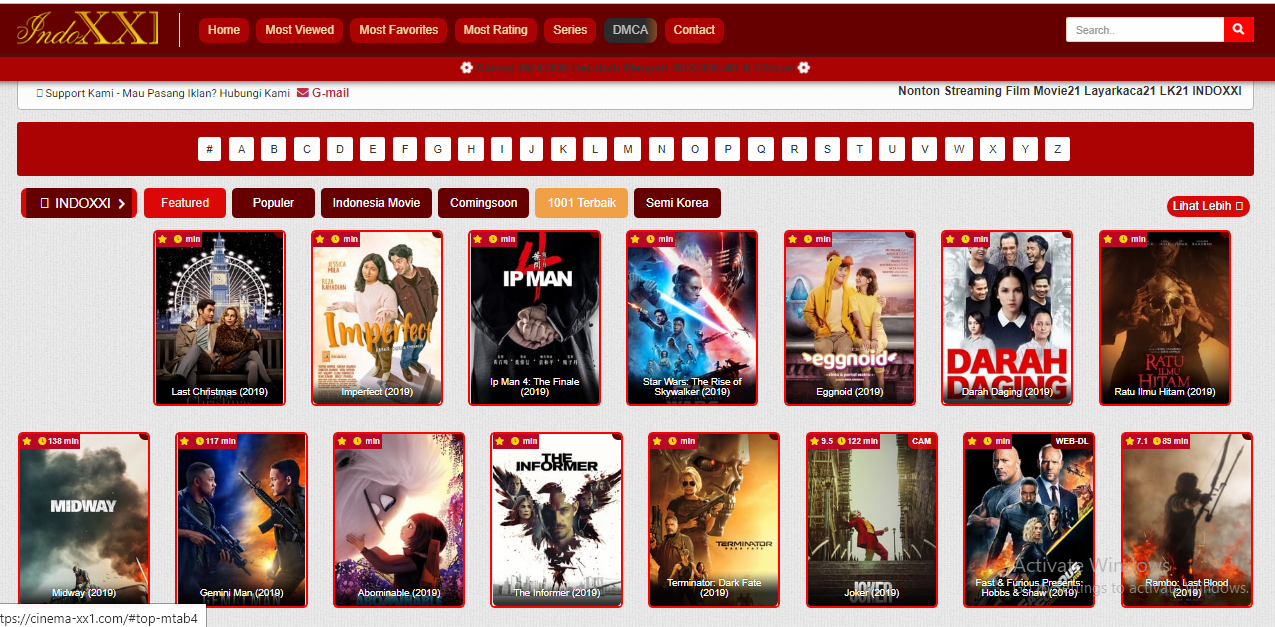Filter movies by letter R

pyautogui.click(x=794, y=150)
